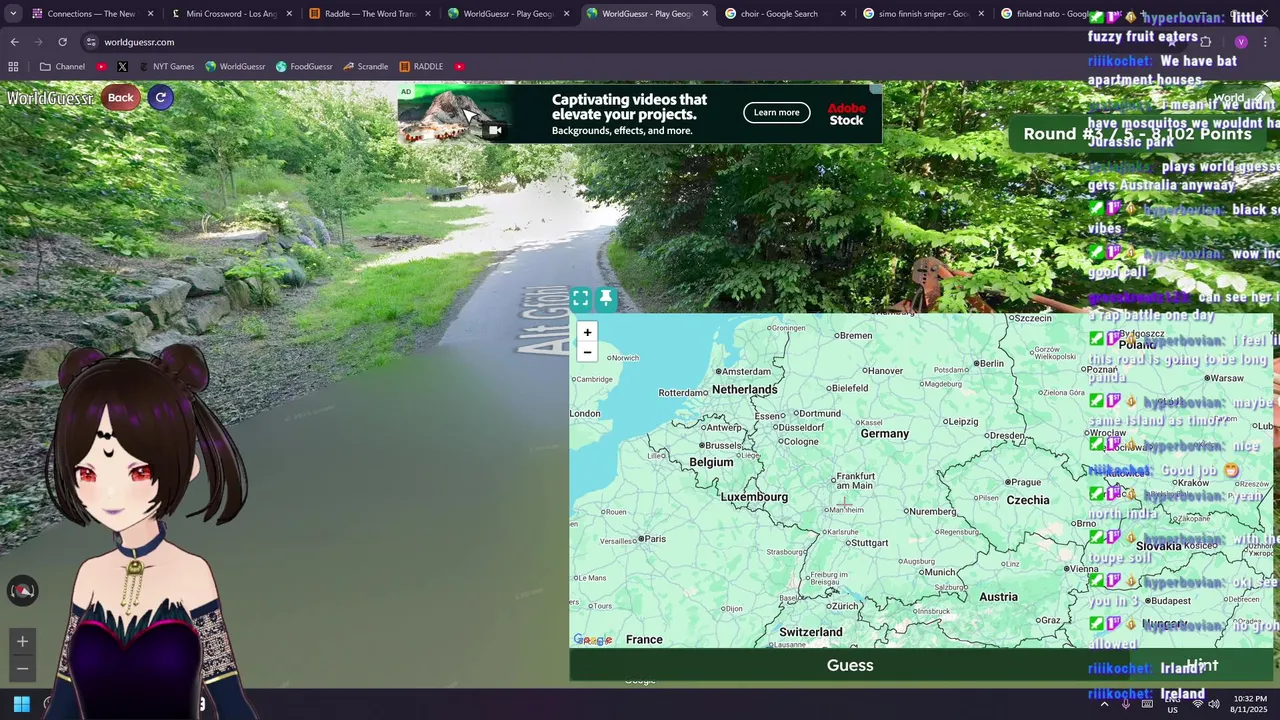
Task: Open the browser profile avatar
Action: (1241, 42)
